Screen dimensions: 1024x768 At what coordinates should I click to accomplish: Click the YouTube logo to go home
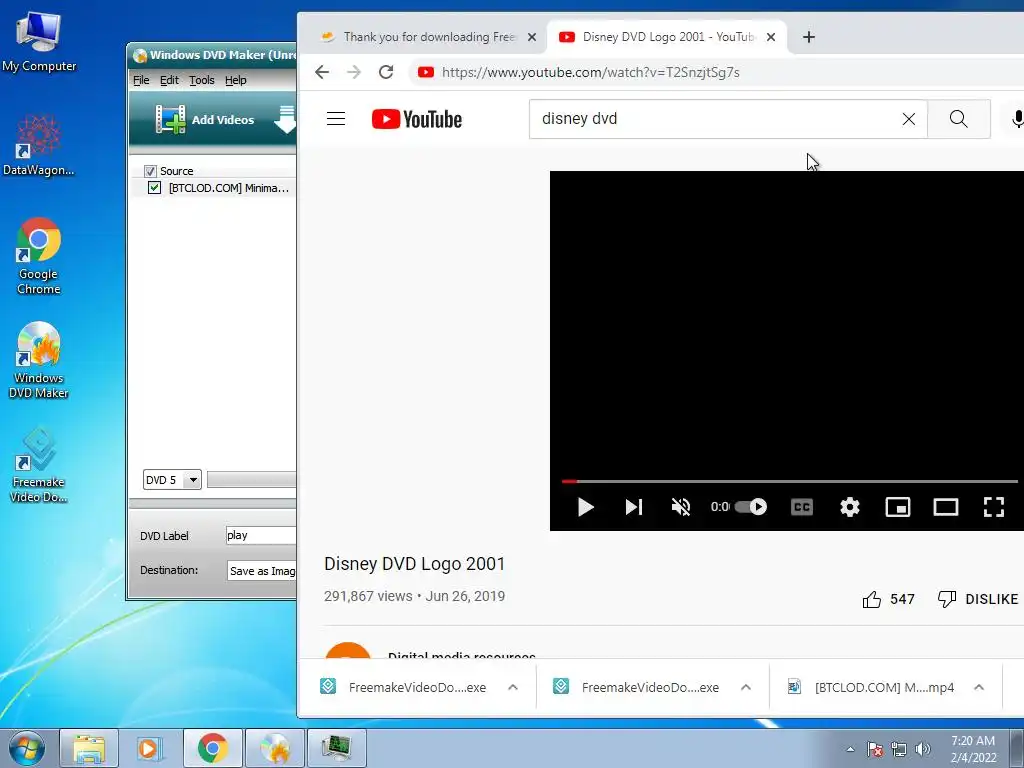point(417,119)
